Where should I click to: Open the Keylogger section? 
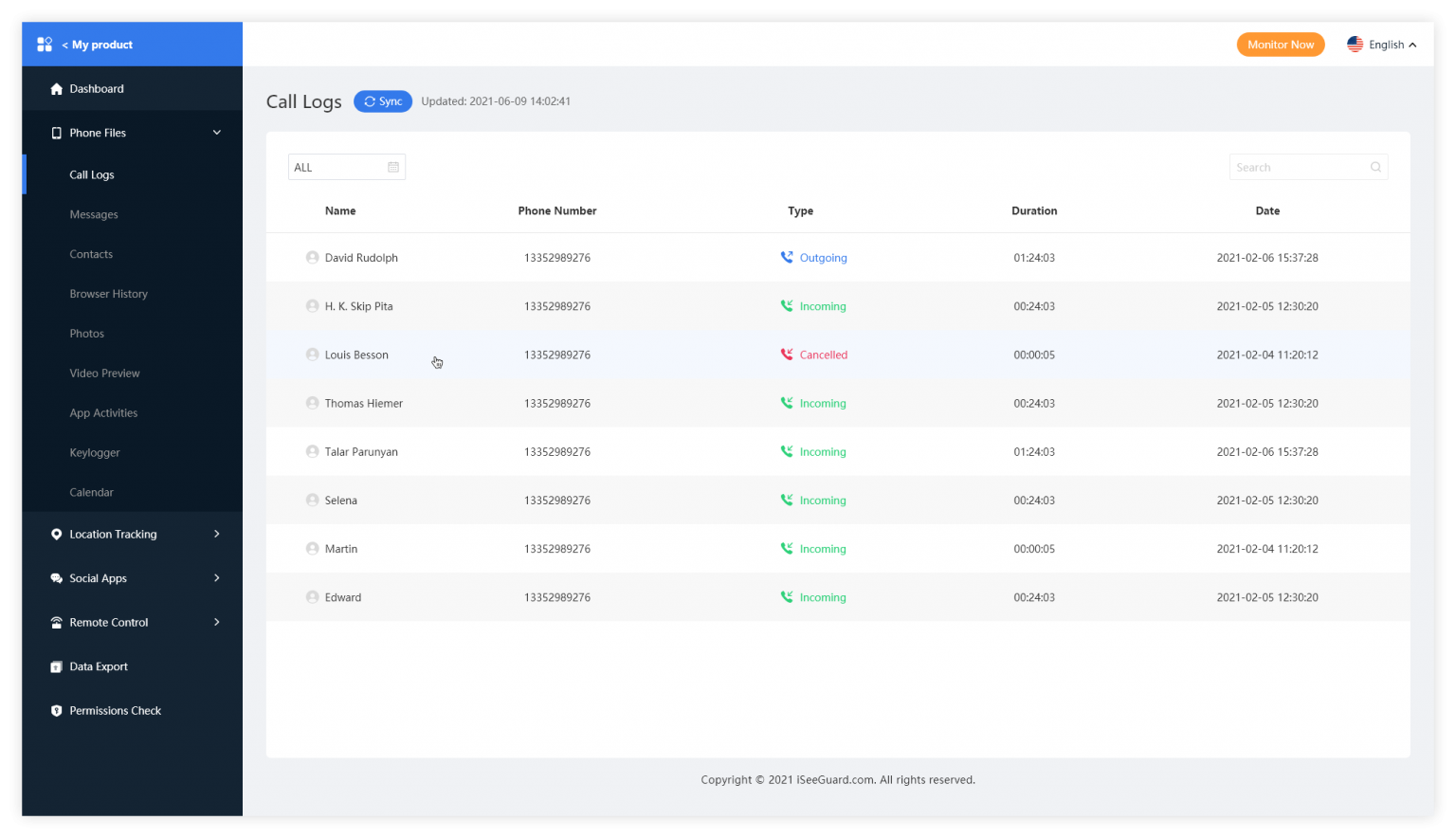pos(95,452)
